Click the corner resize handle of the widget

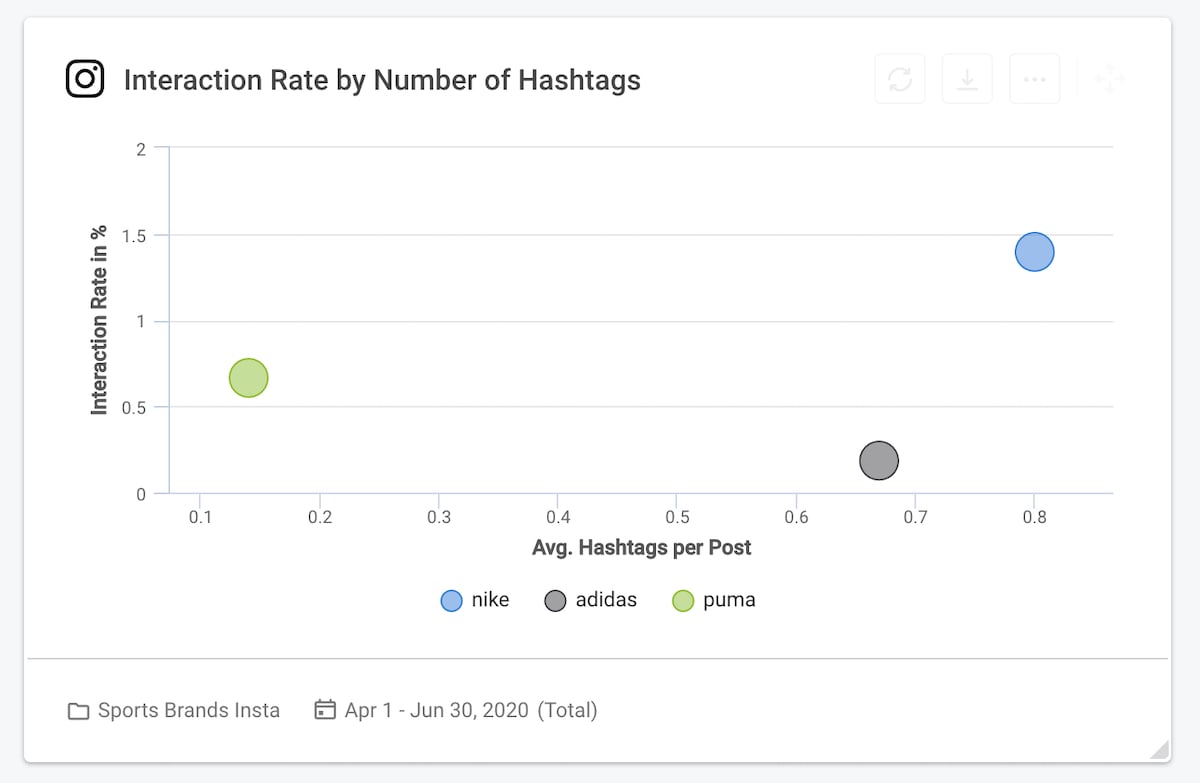pos(1159,749)
